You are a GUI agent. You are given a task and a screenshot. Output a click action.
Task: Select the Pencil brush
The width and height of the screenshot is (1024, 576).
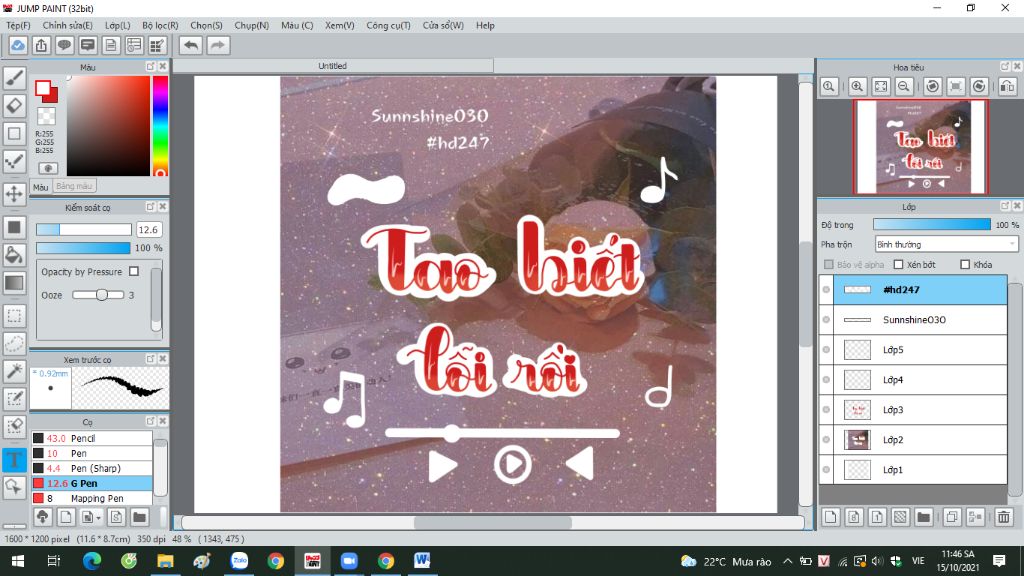click(91, 438)
